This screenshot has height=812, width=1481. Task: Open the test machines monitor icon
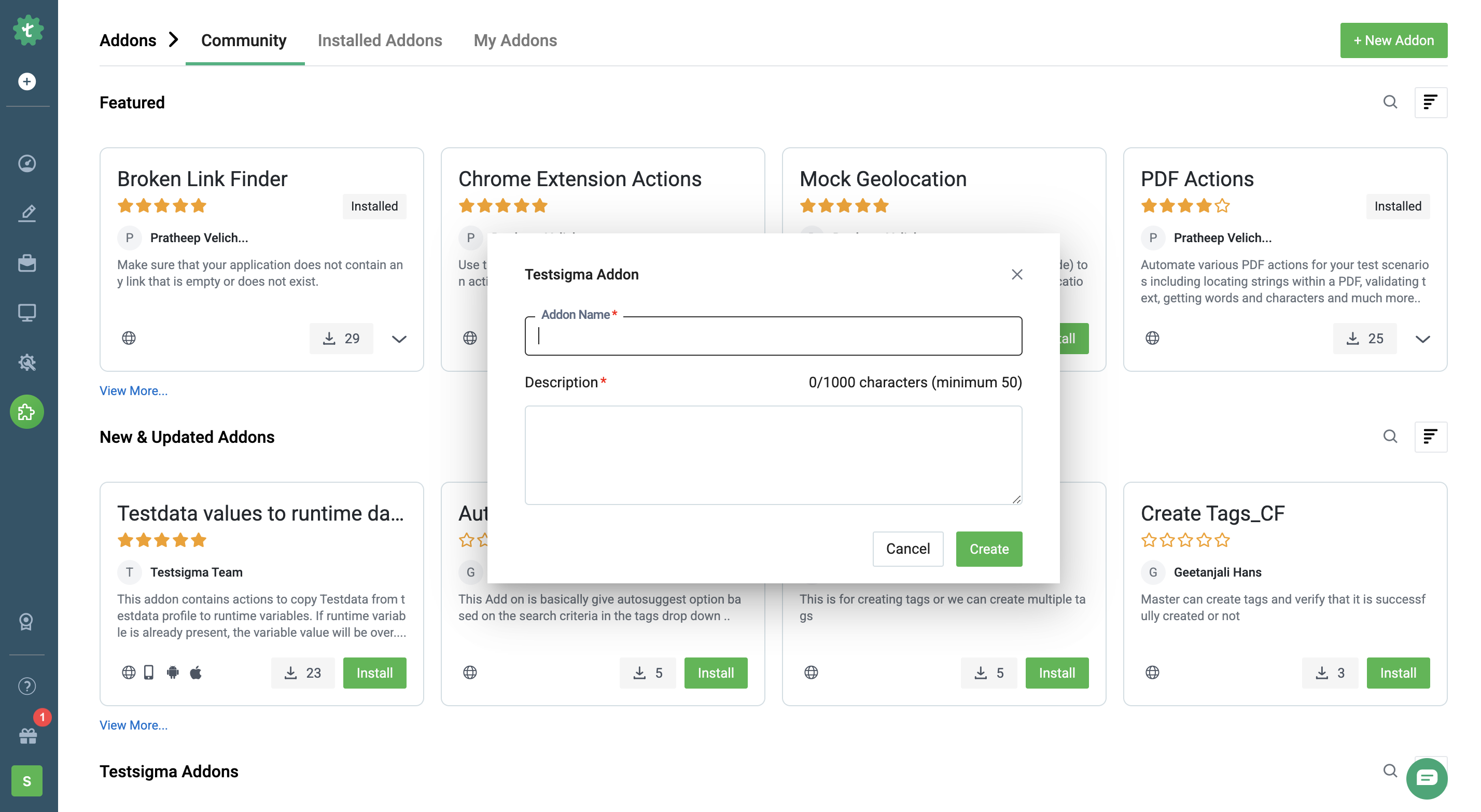tap(26, 312)
